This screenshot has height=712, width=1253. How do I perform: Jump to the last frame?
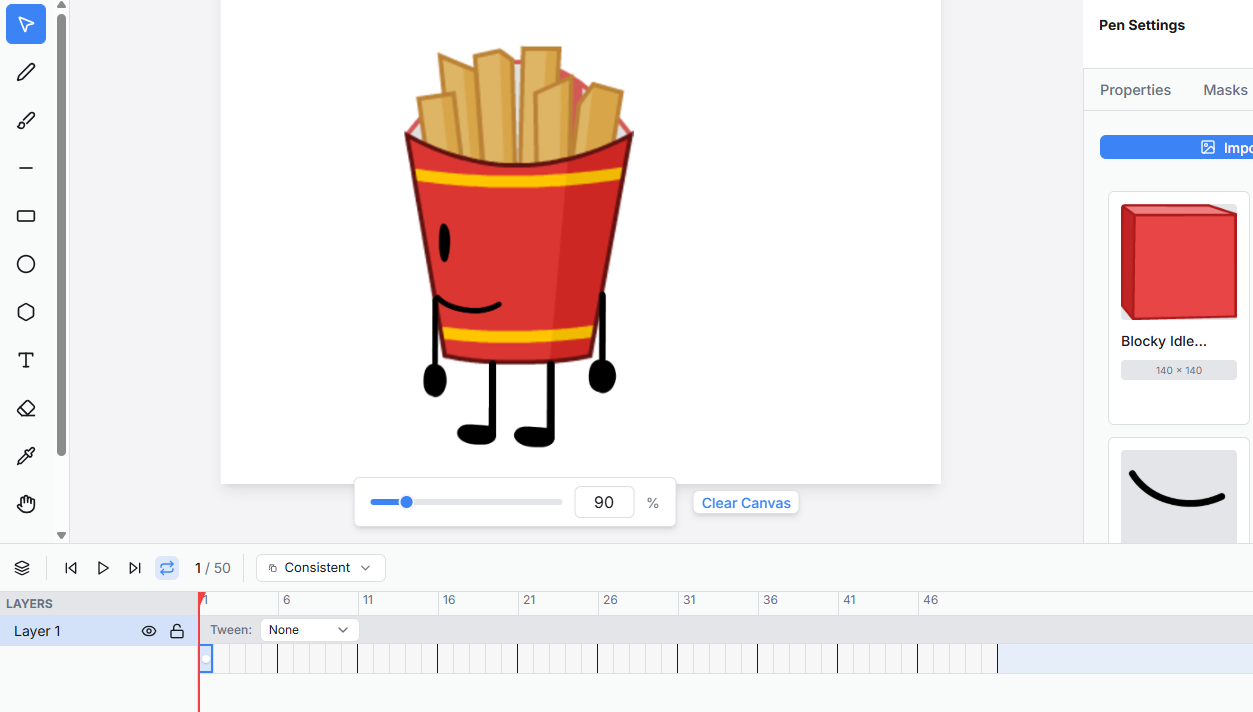[135, 568]
